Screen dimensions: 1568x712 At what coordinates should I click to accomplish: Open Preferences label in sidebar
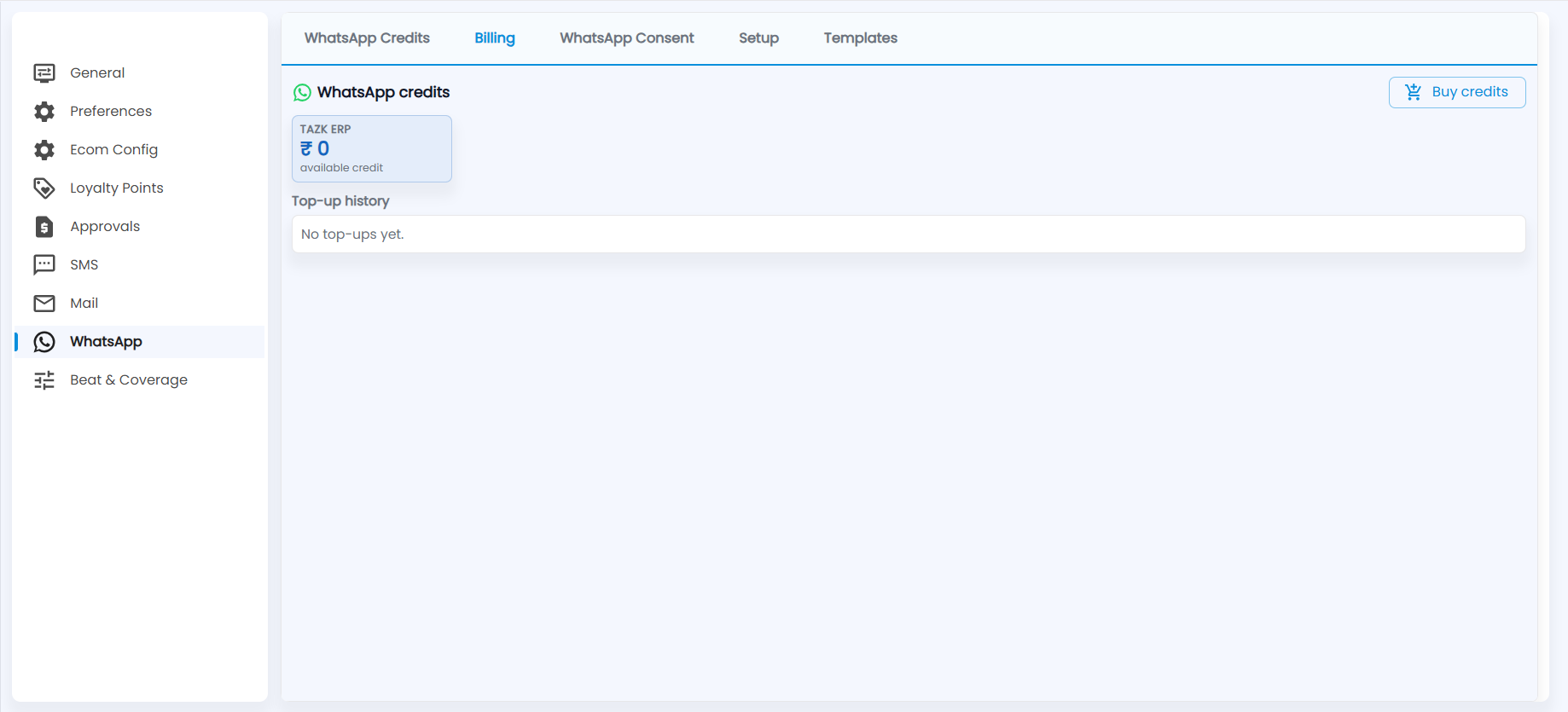pos(111,112)
